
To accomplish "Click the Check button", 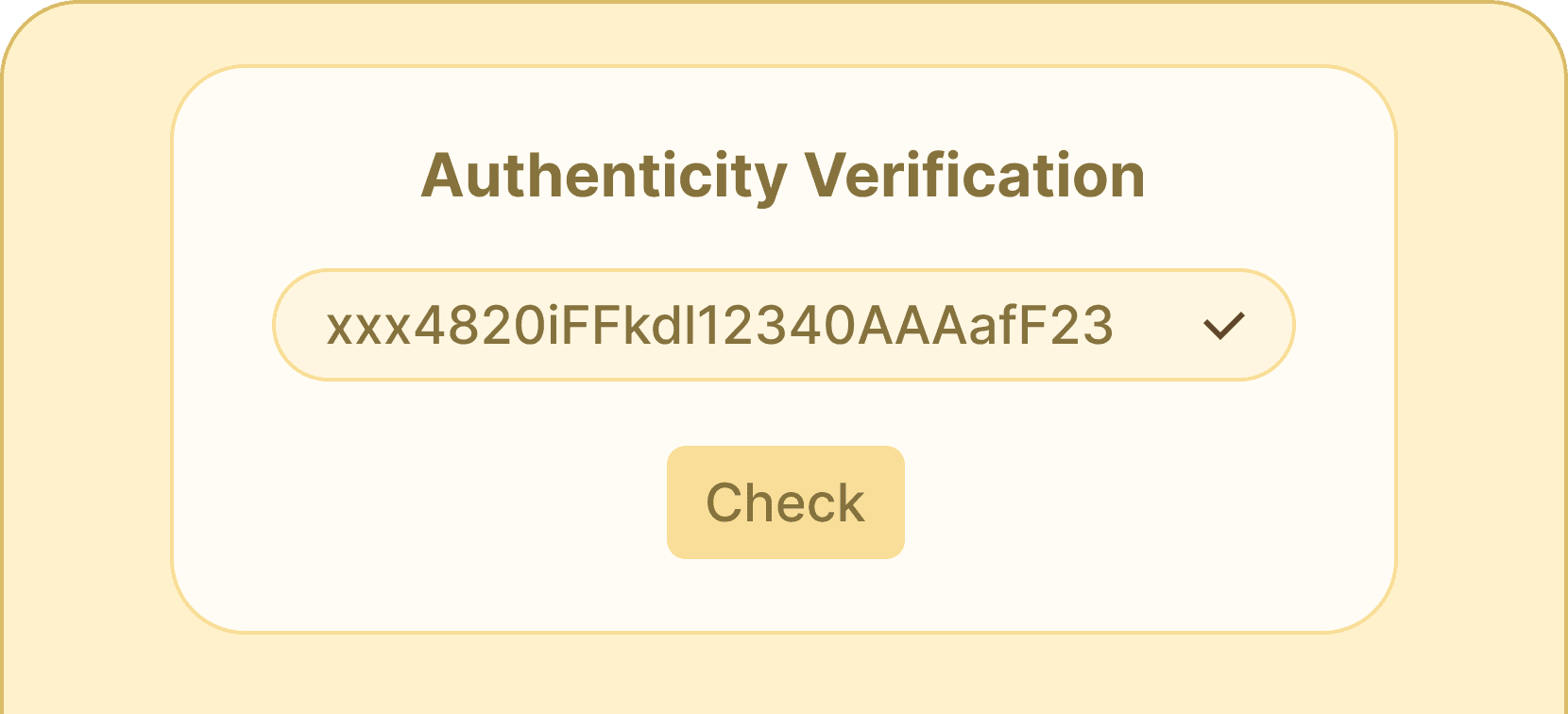I will (784, 501).
